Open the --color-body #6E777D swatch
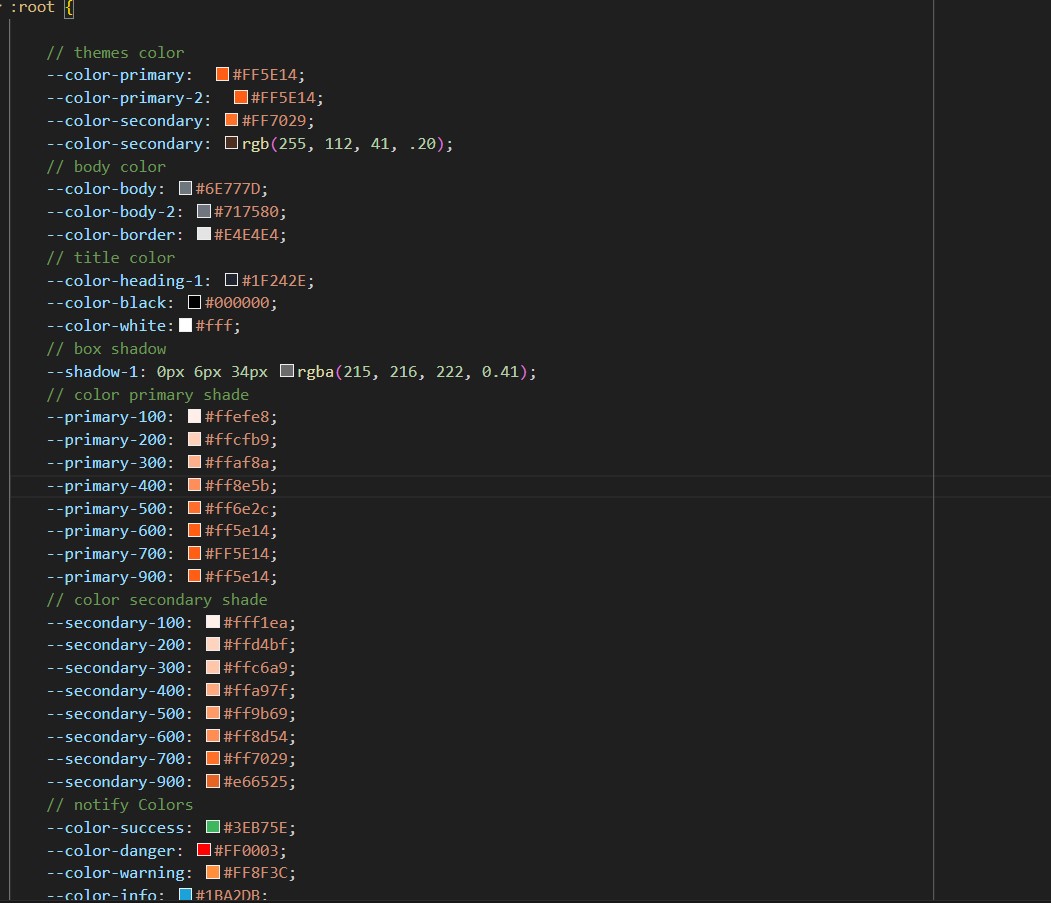The width and height of the screenshot is (1051, 903). (186, 189)
